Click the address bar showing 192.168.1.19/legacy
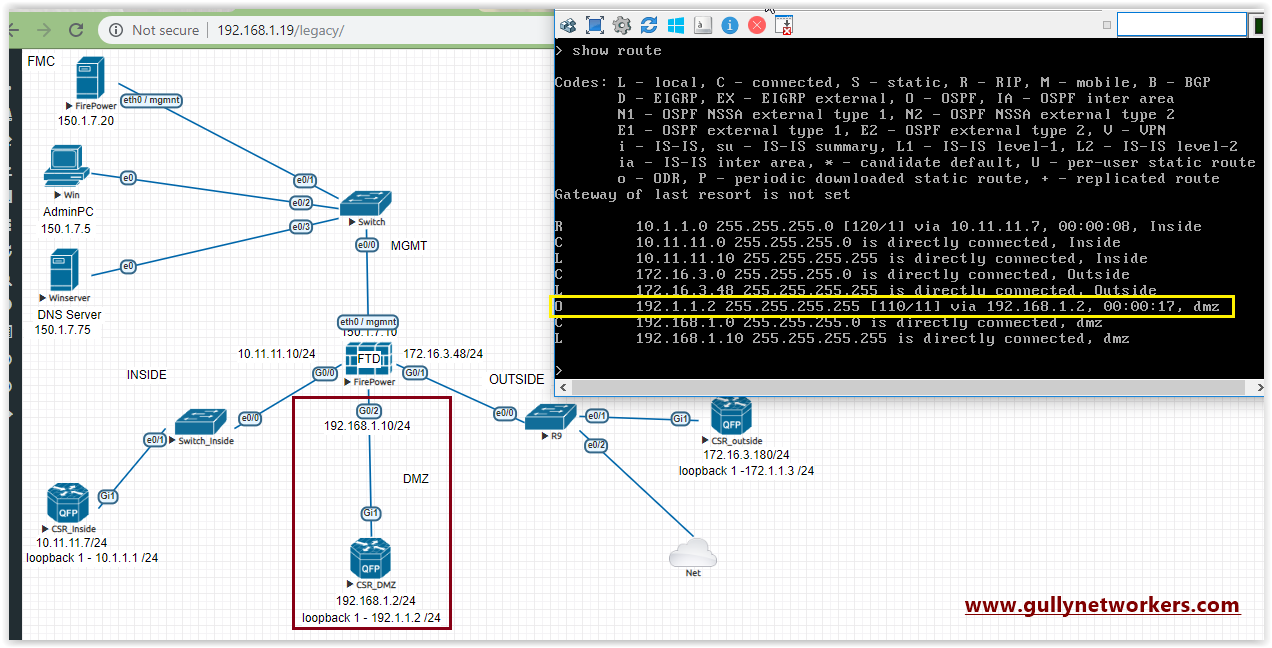 [280, 30]
